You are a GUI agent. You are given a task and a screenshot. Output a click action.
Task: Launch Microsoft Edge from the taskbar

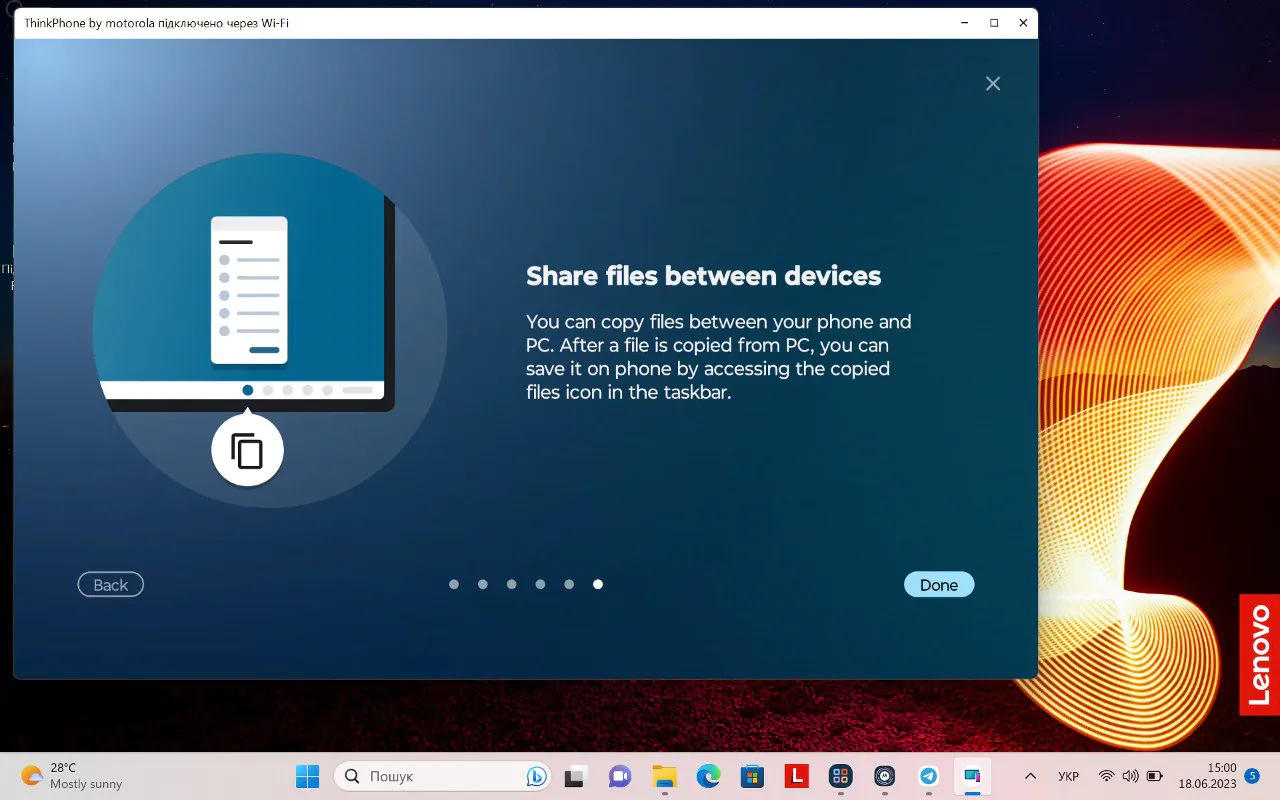(x=708, y=776)
